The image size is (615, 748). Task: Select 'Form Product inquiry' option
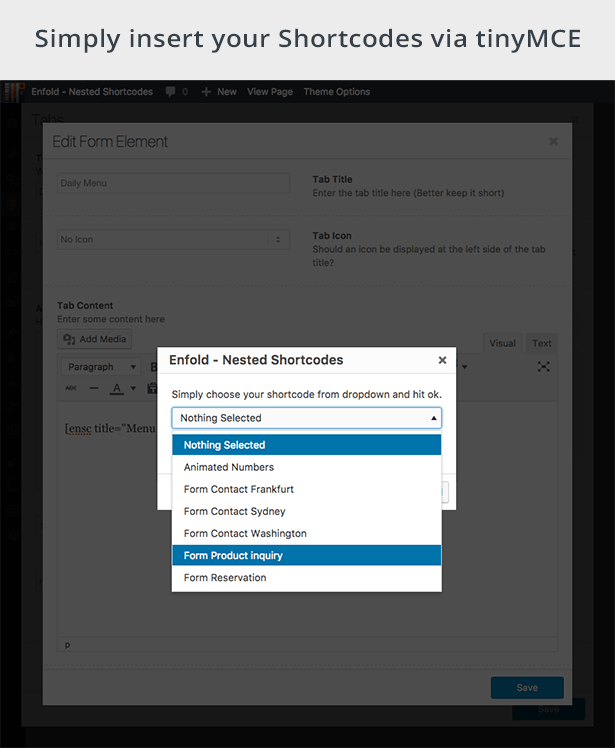click(x=306, y=555)
